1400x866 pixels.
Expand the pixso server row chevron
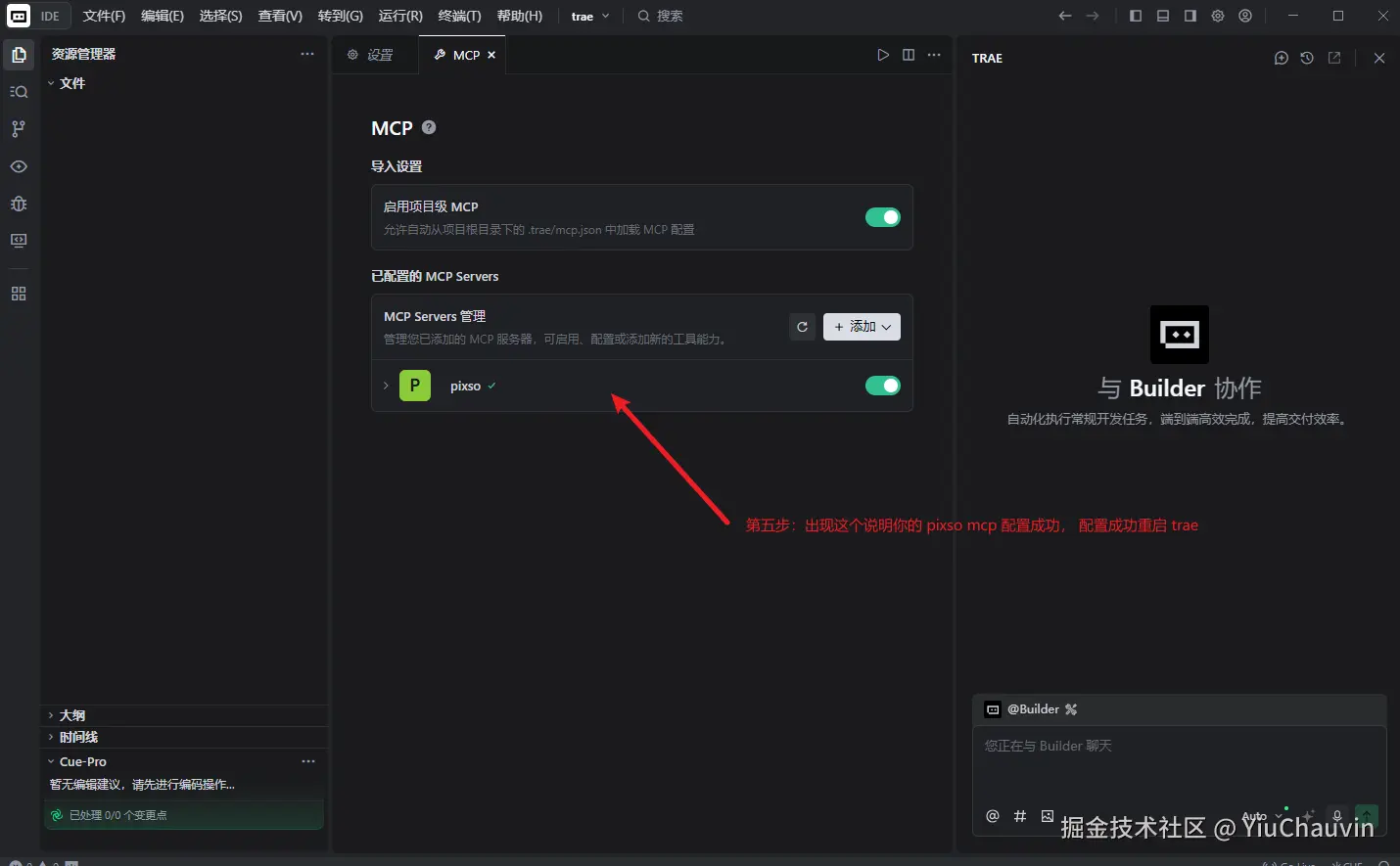[386, 386]
